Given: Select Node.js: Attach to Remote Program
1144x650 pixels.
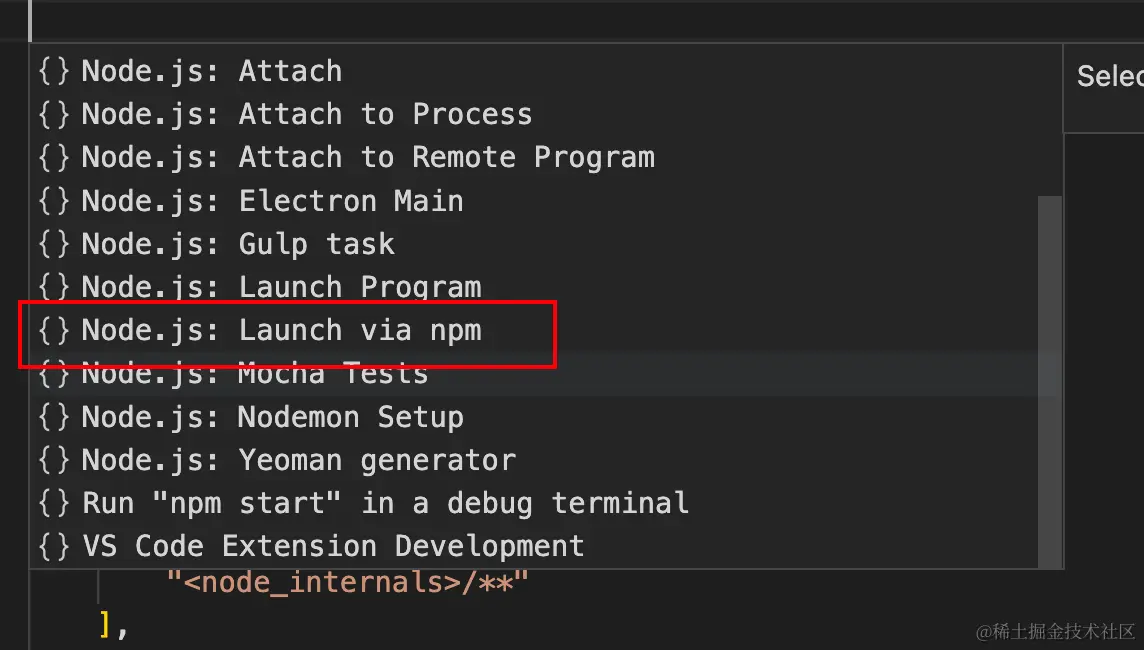Looking at the screenshot, I should point(368,157).
